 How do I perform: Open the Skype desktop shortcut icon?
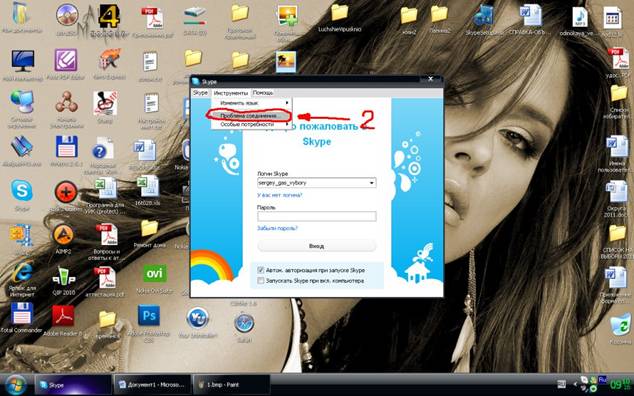(22, 191)
